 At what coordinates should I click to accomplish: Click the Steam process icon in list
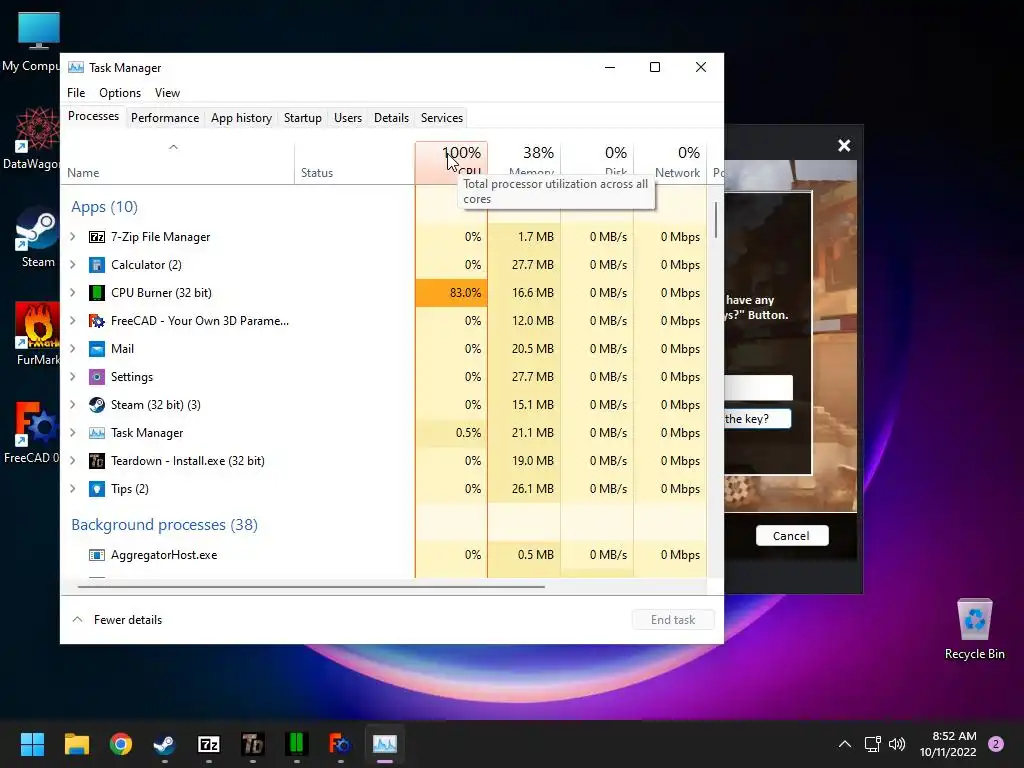(97, 405)
